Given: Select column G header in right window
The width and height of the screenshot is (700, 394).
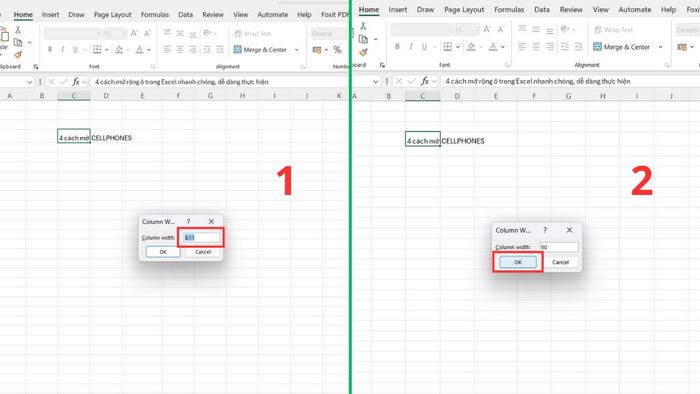Looking at the screenshot, I should pyautogui.click(x=568, y=95).
